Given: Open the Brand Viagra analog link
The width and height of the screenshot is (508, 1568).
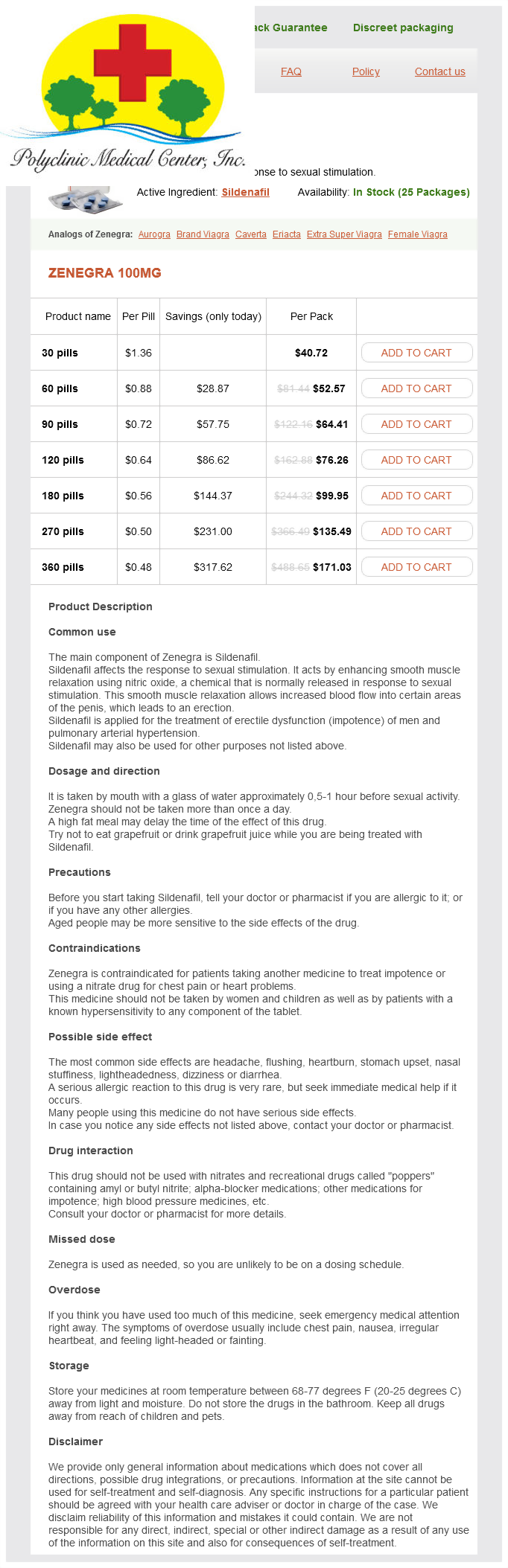Looking at the screenshot, I should [203, 234].
